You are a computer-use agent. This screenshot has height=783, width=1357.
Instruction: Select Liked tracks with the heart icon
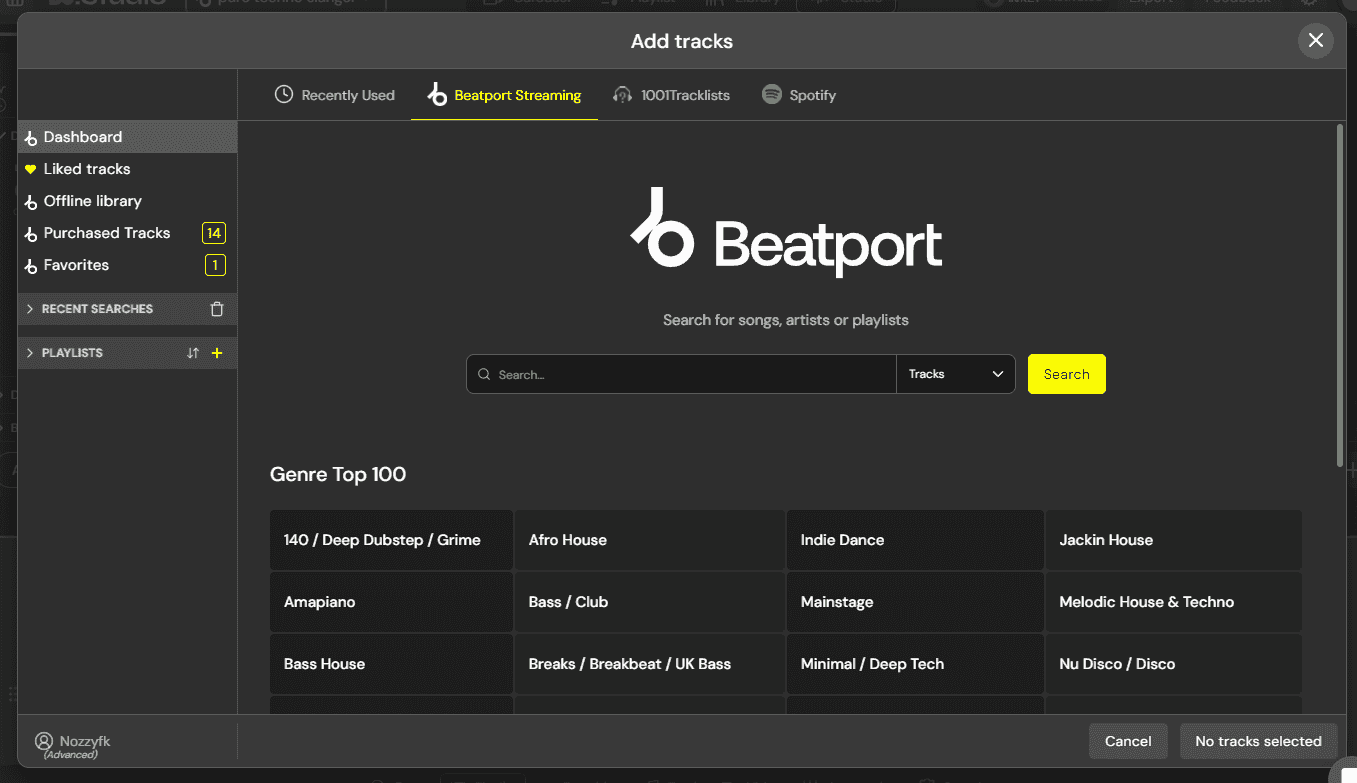pos(87,168)
